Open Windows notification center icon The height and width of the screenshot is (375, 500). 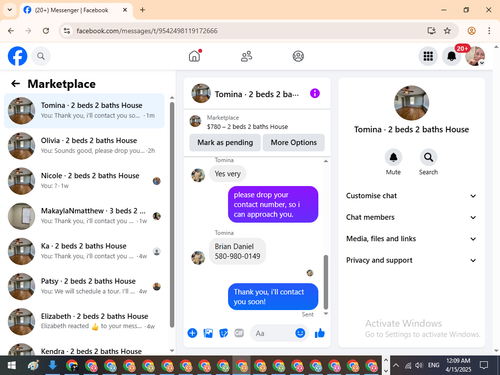(484, 365)
